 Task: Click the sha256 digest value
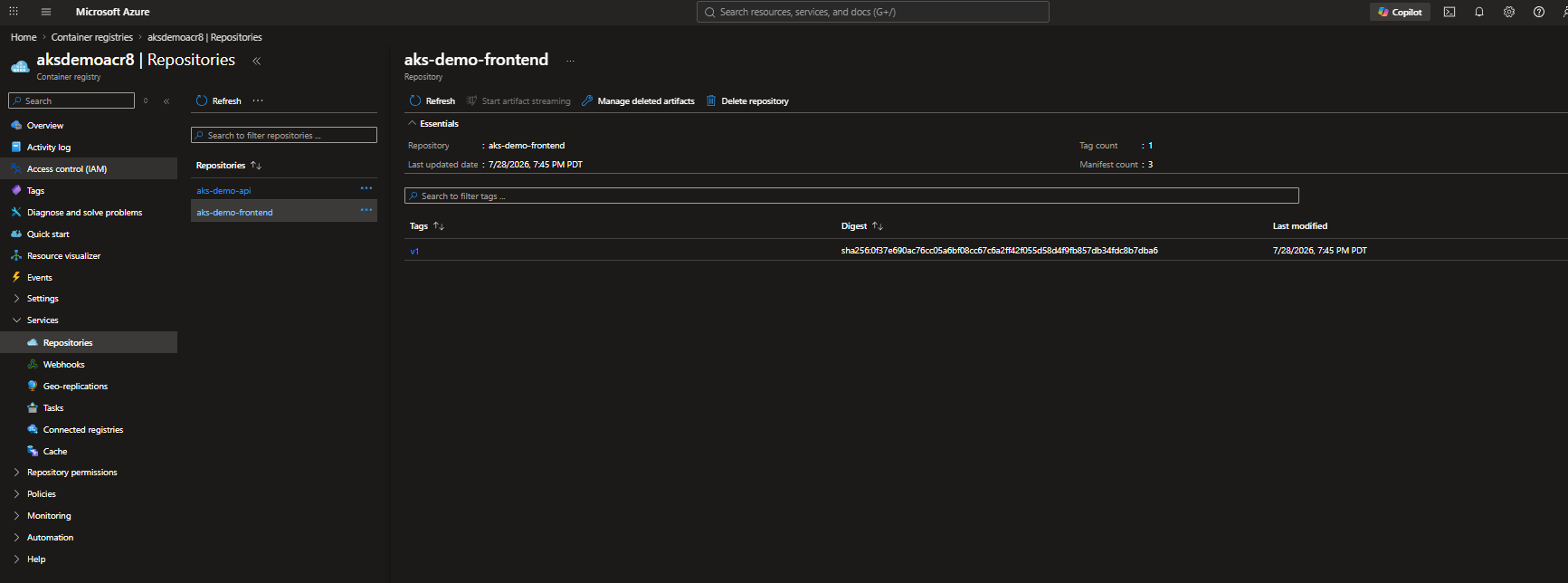tap(1000, 251)
